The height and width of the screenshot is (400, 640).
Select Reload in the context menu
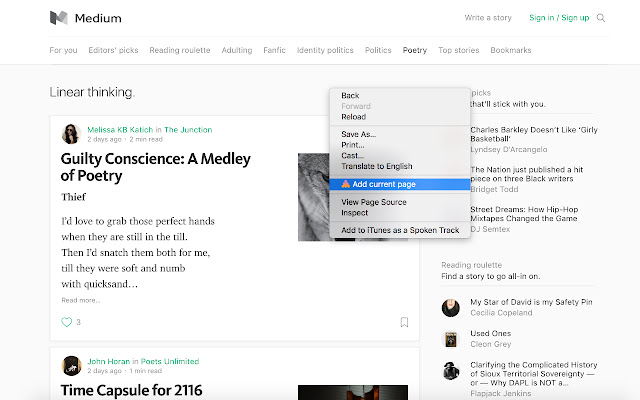click(400, 117)
